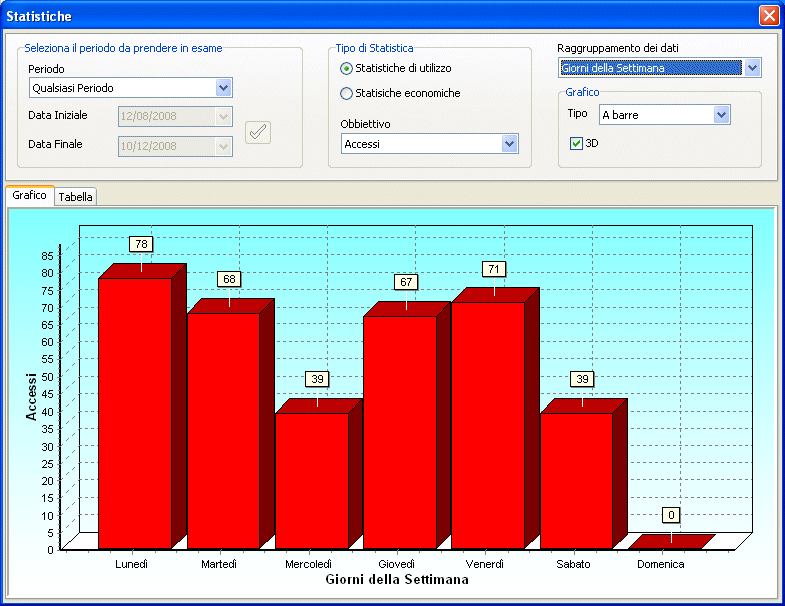785x606 pixels.
Task: Expand the Data Iniziale date picker arrow
Action: pos(223,116)
